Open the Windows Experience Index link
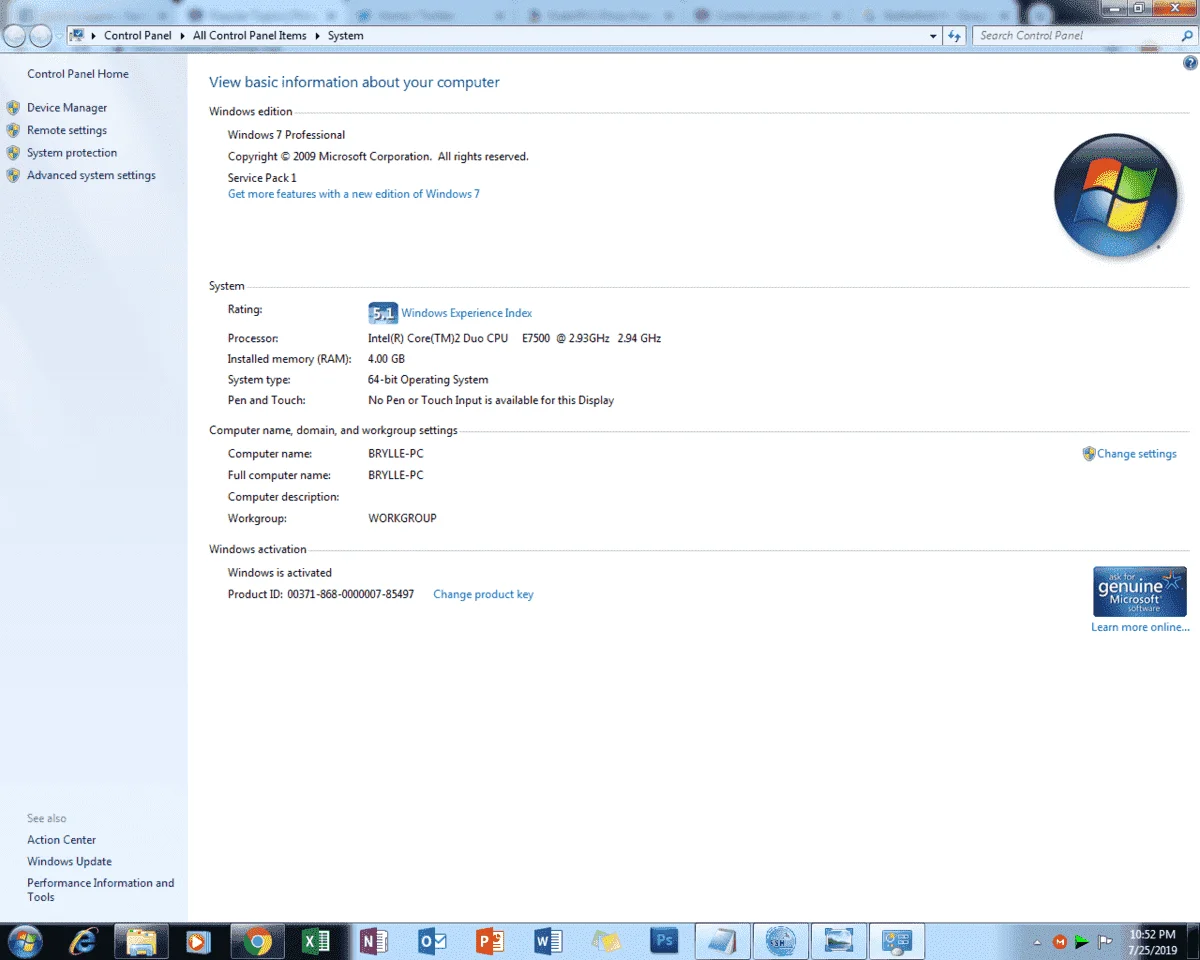 [467, 313]
